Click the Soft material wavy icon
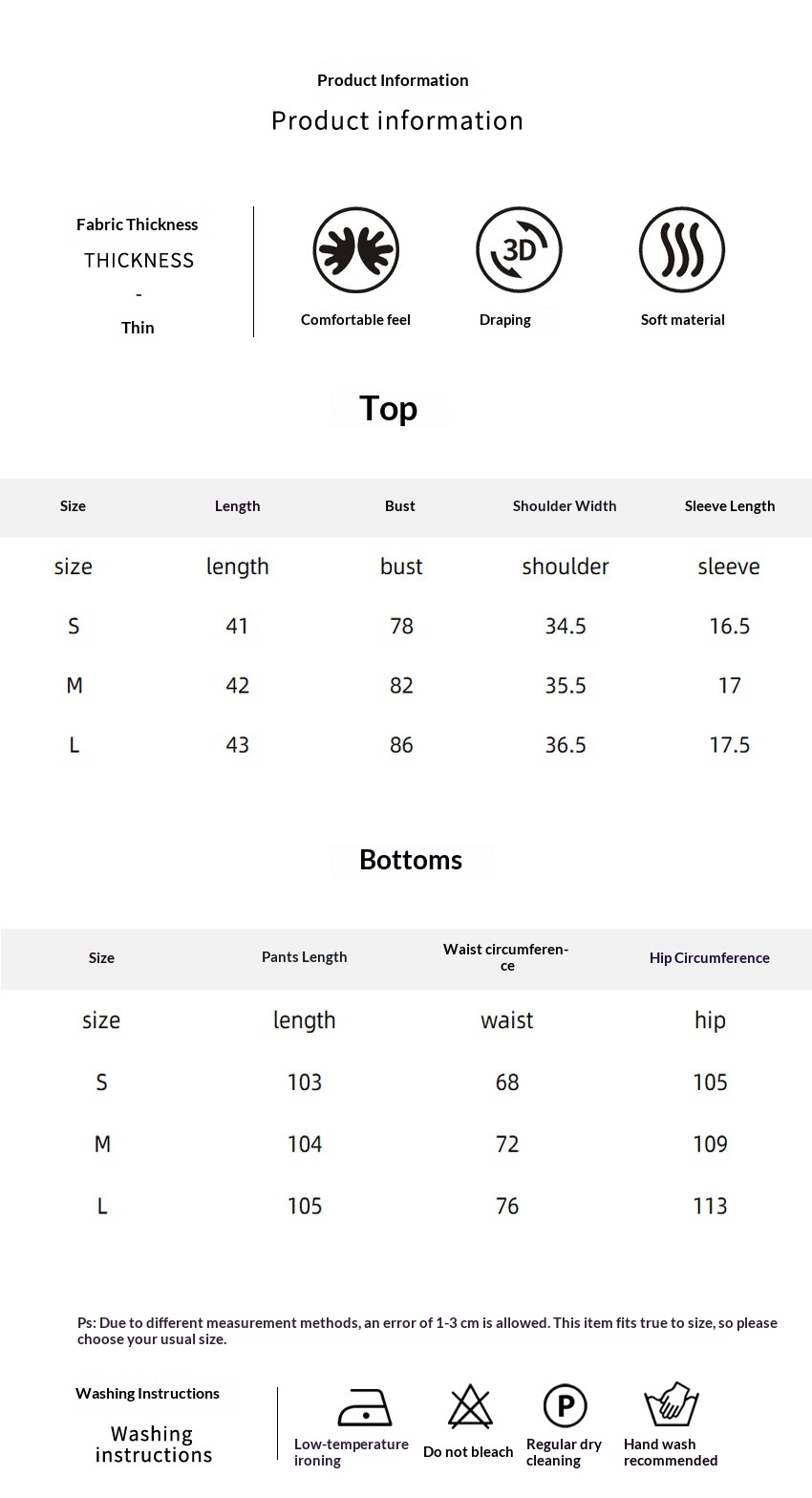This screenshot has height=1498, width=812. click(682, 250)
